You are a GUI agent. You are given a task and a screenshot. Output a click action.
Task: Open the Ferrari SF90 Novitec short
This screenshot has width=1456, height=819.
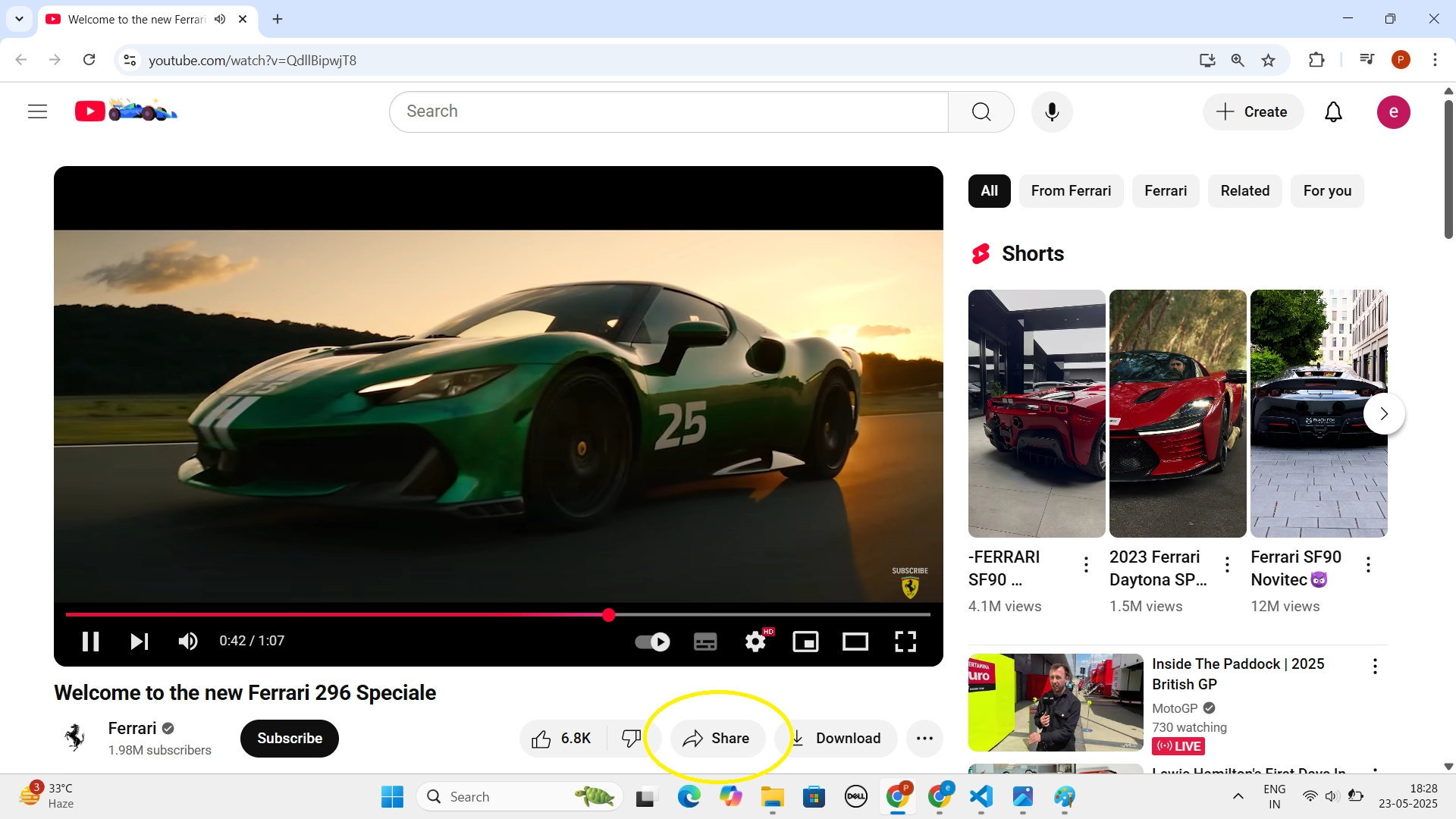[1319, 413]
